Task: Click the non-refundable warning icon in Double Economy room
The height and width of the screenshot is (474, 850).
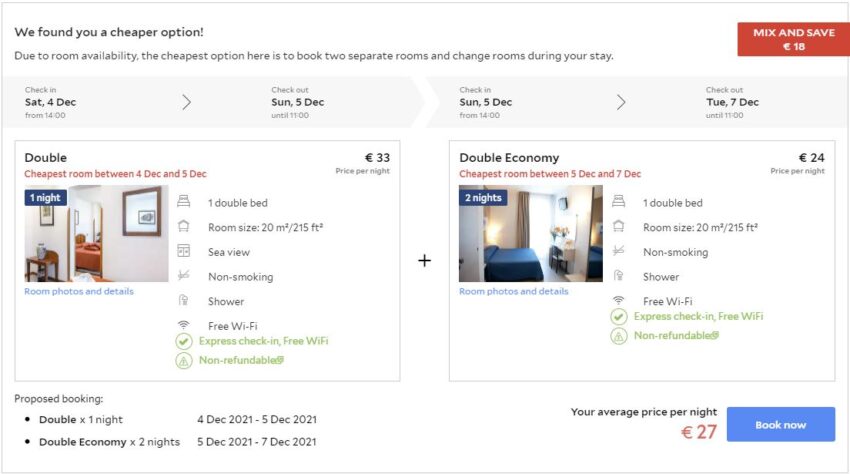Action: pyautogui.click(x=619, y=336)
